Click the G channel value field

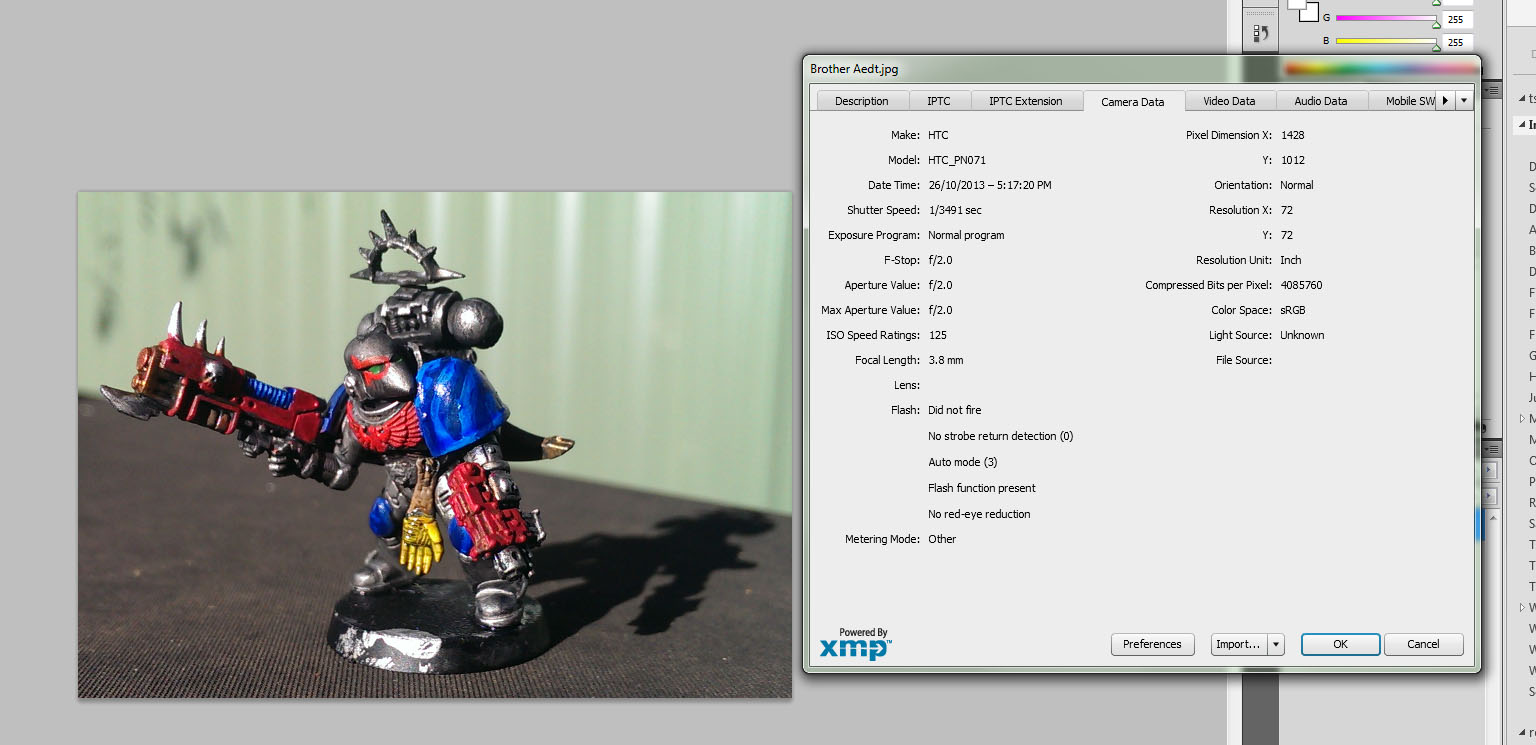(x=1456, y=19)
